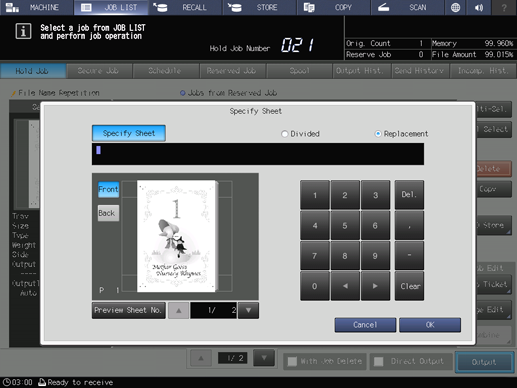Viewport: 517px width, 388px height.
Task: Click keypad digit 6
Action: (x=375, y=225)
